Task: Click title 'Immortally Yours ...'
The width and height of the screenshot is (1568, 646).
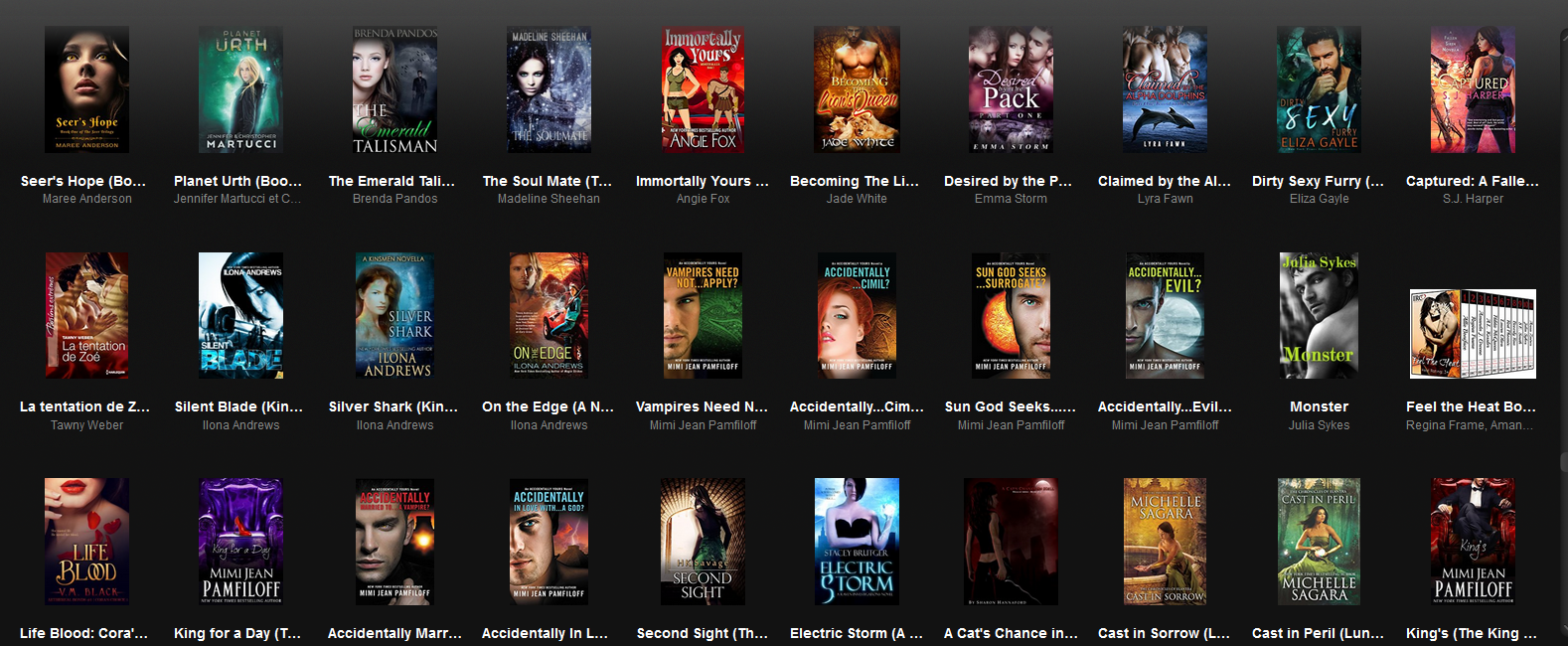Action: (703, 181)
